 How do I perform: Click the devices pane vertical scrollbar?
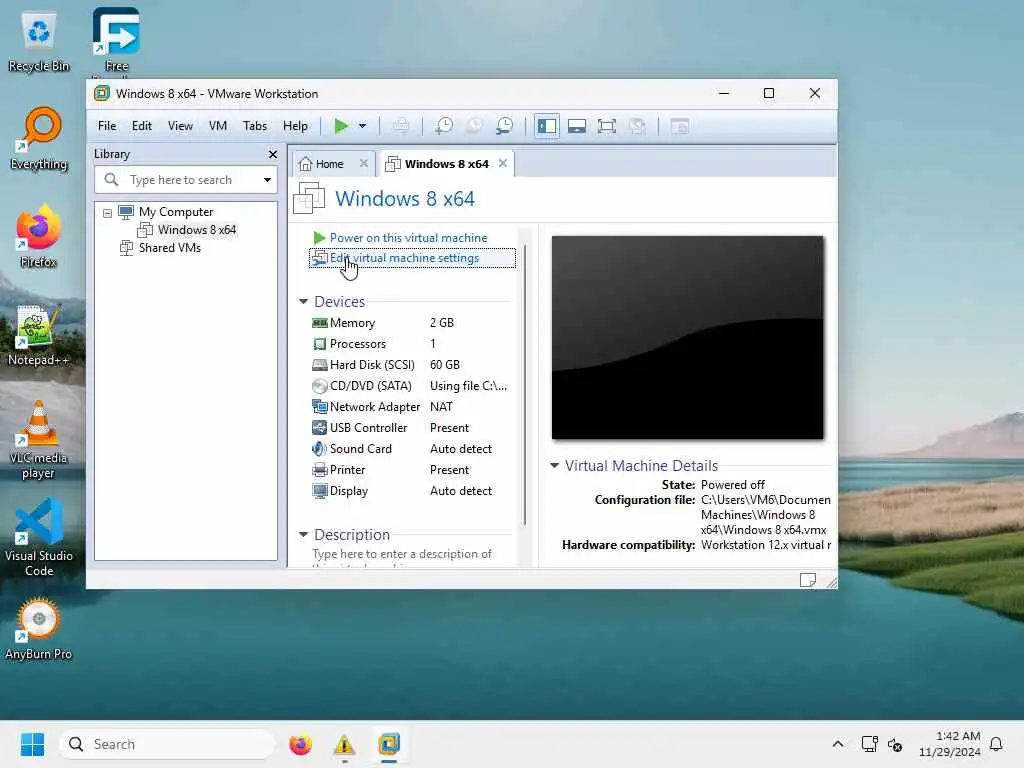coord(524,385)
